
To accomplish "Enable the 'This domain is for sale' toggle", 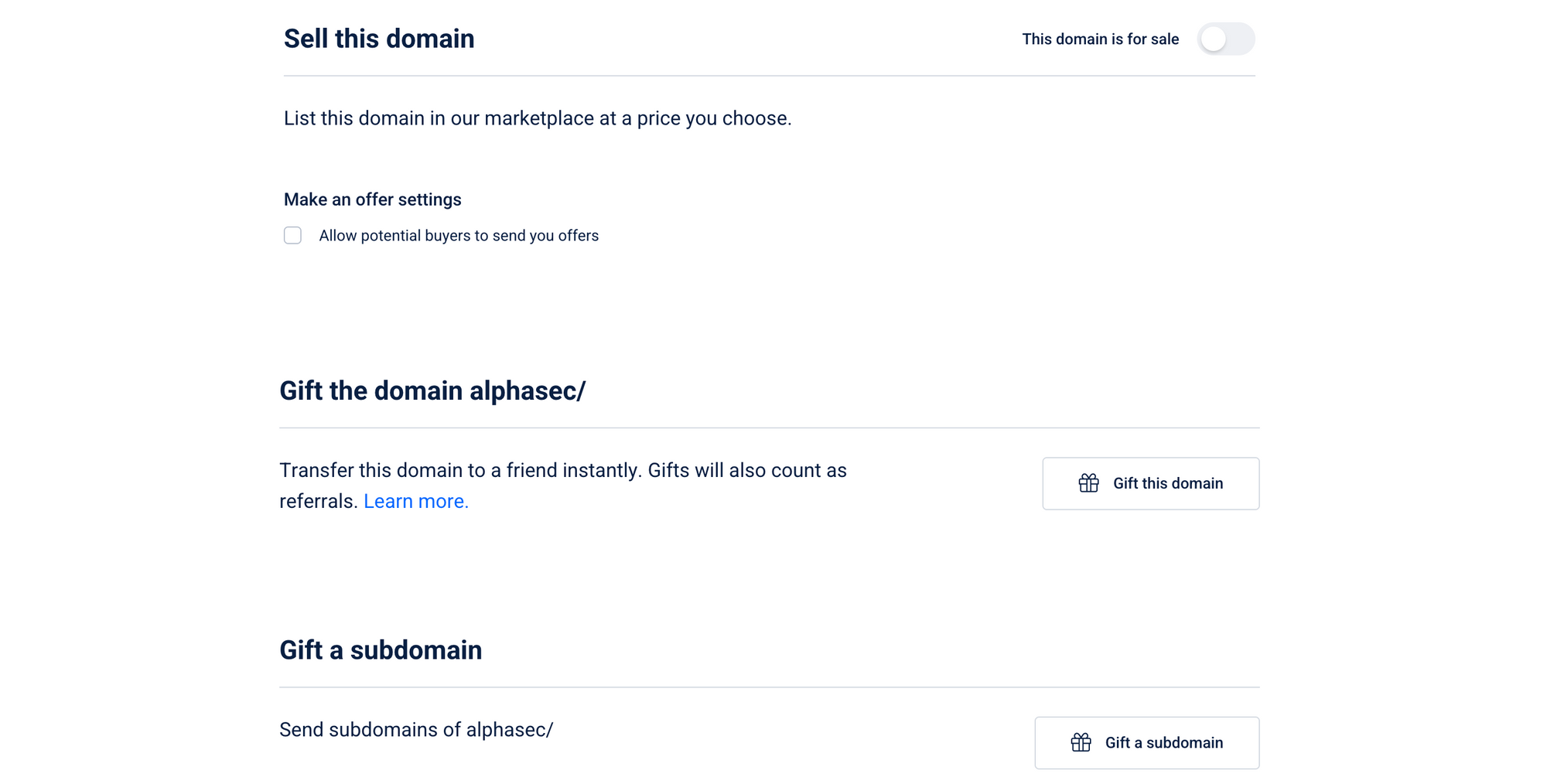I will tap(1227, 39).
